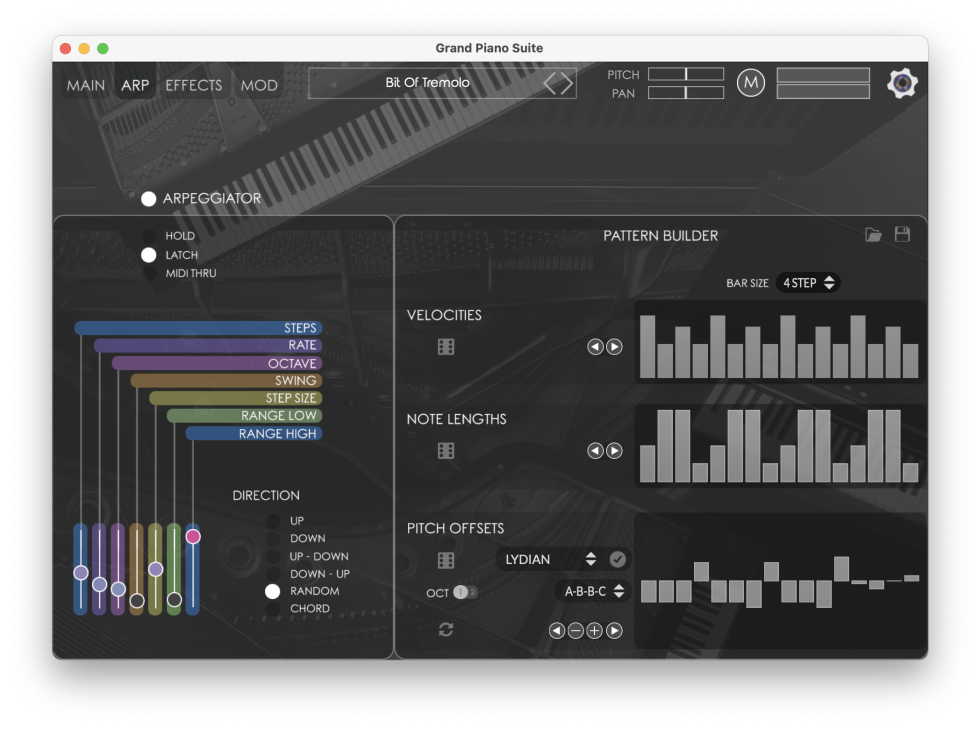Randomize note lengths with dice icon
This screenshot has width=980, height=729.
pyautogui.click(x=446, y=451)
